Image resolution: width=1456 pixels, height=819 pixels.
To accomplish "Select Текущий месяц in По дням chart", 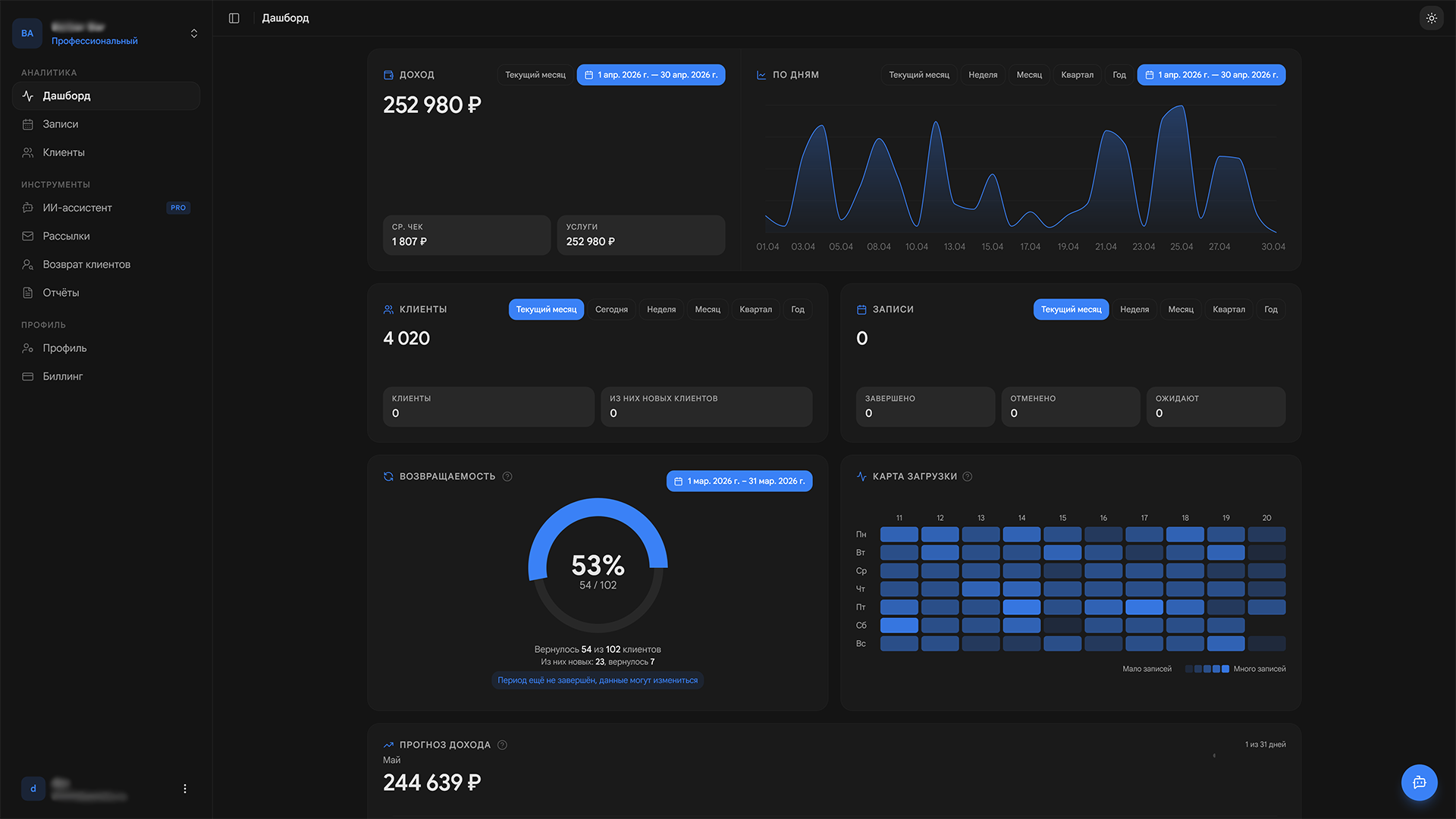I will click(919, 75).
